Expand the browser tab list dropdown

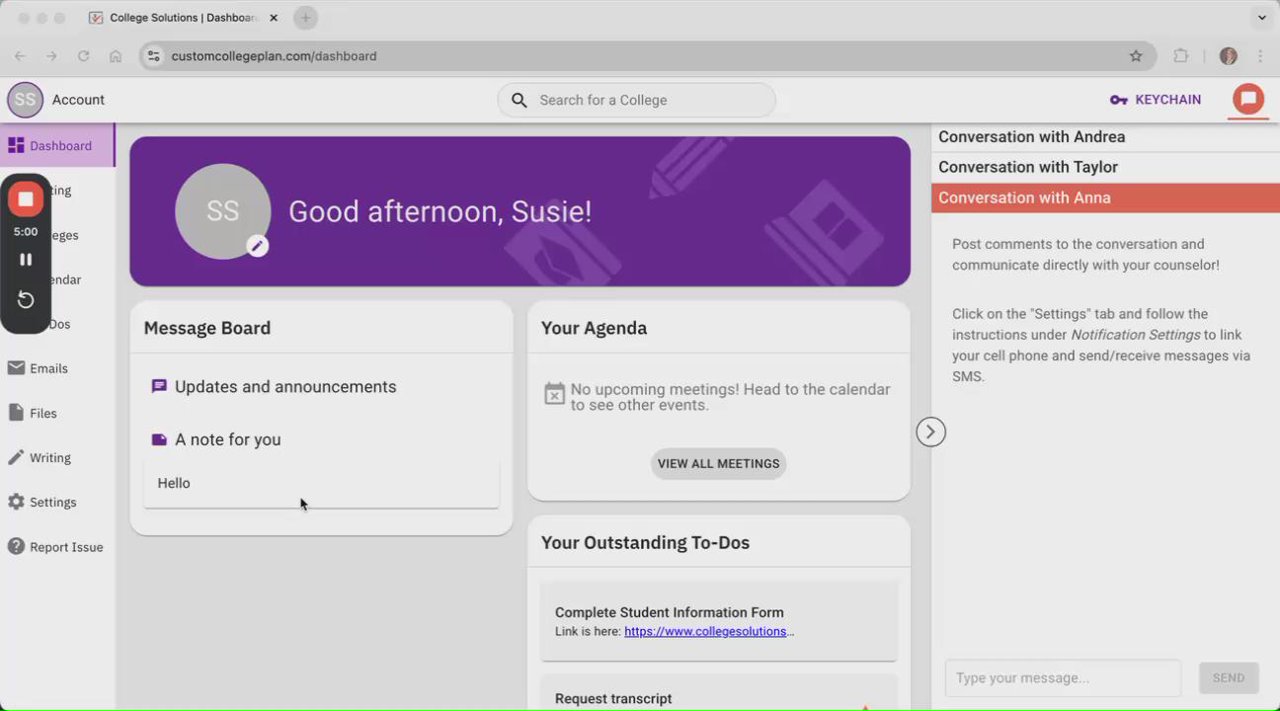pos(1262,18)
